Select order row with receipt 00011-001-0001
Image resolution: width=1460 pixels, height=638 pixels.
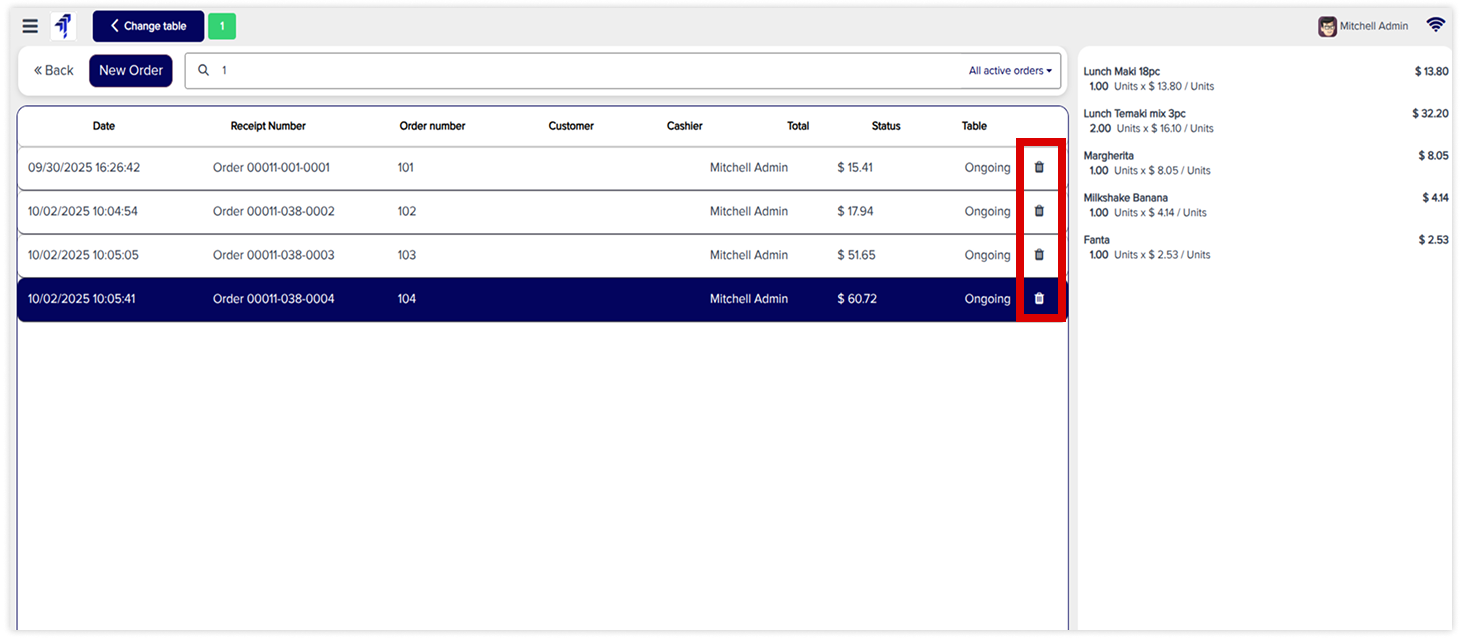271,168
